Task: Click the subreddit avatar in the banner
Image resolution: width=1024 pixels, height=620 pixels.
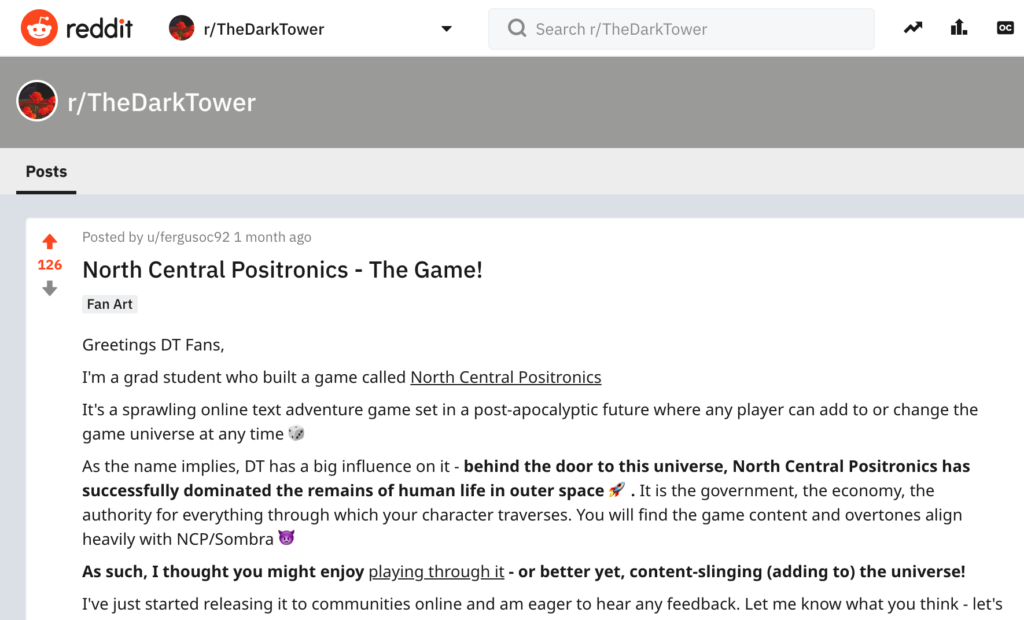Action: pyautogui.click(x=37, y=101)
